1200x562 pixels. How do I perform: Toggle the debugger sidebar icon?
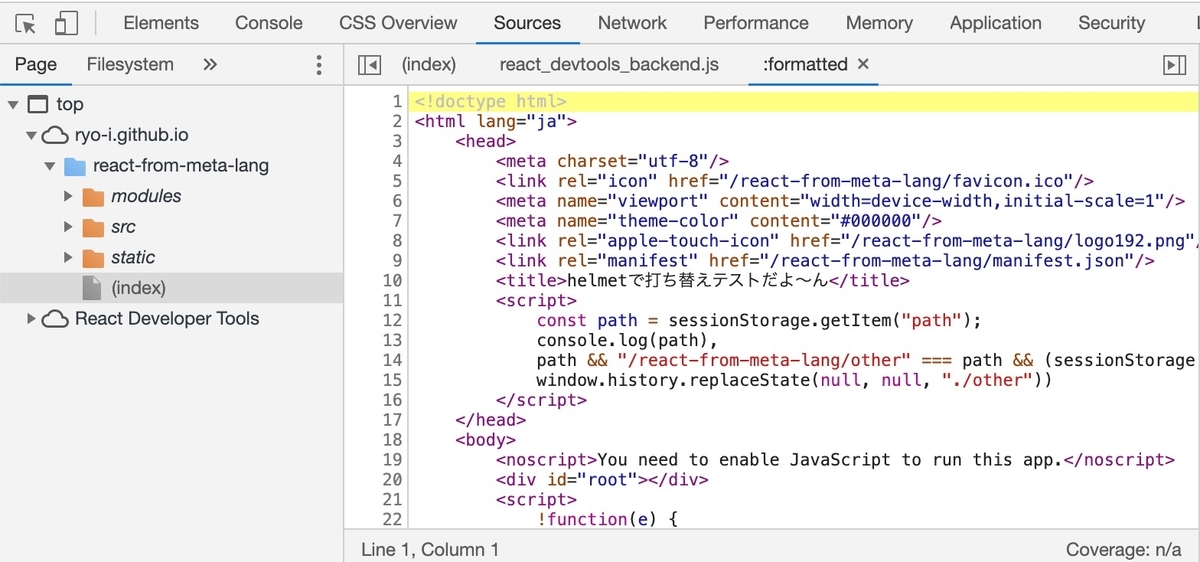[x=1175, y=65]
